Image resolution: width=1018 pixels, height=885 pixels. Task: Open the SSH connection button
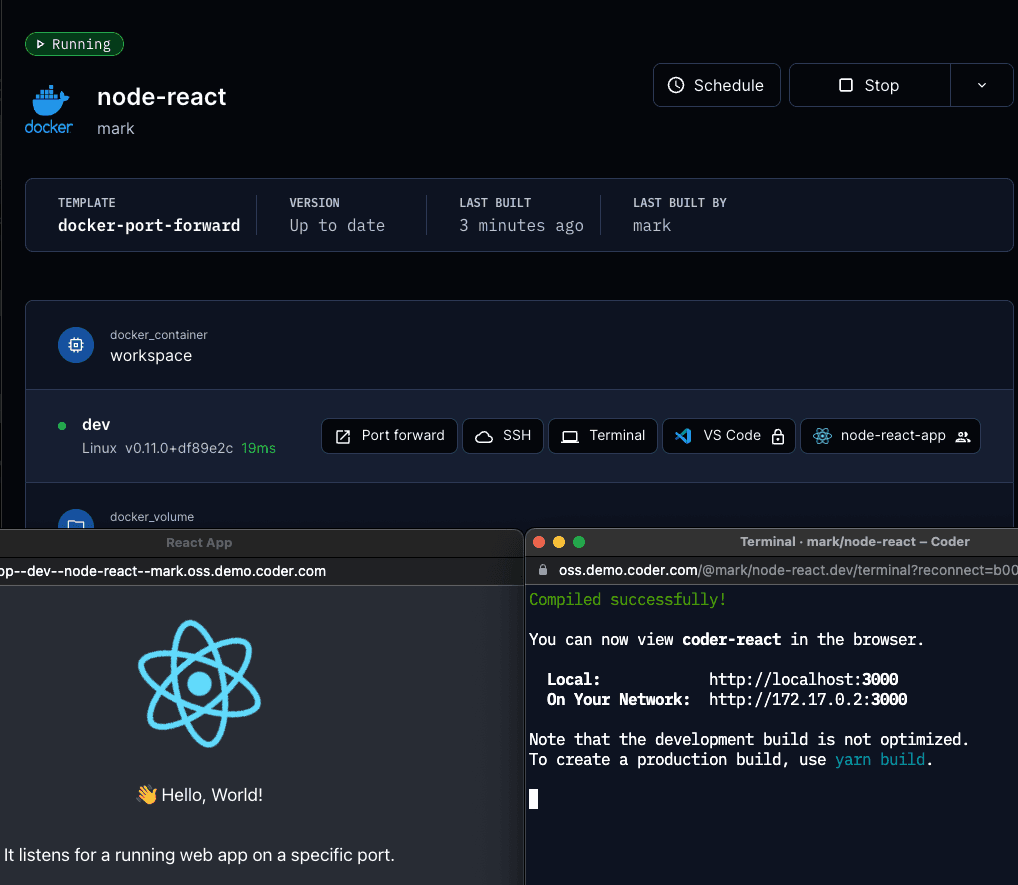click(x=503, y=436)
